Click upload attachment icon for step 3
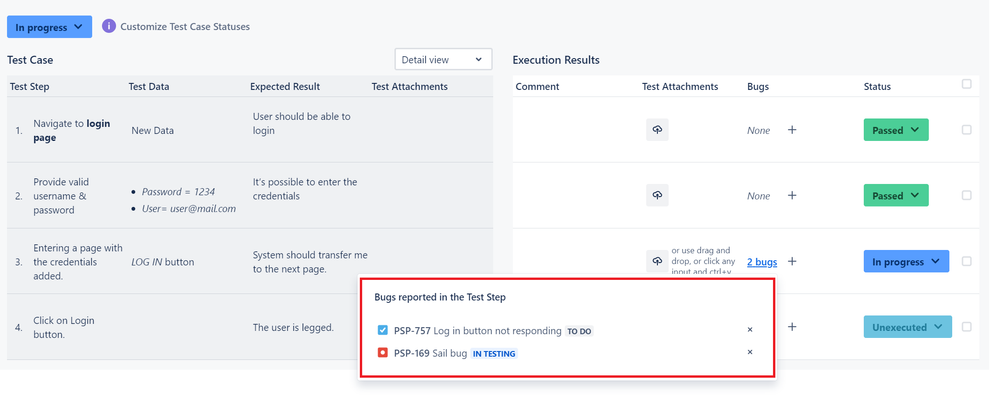Viewport: 999px width, 404px height. [x=657, y=261]
